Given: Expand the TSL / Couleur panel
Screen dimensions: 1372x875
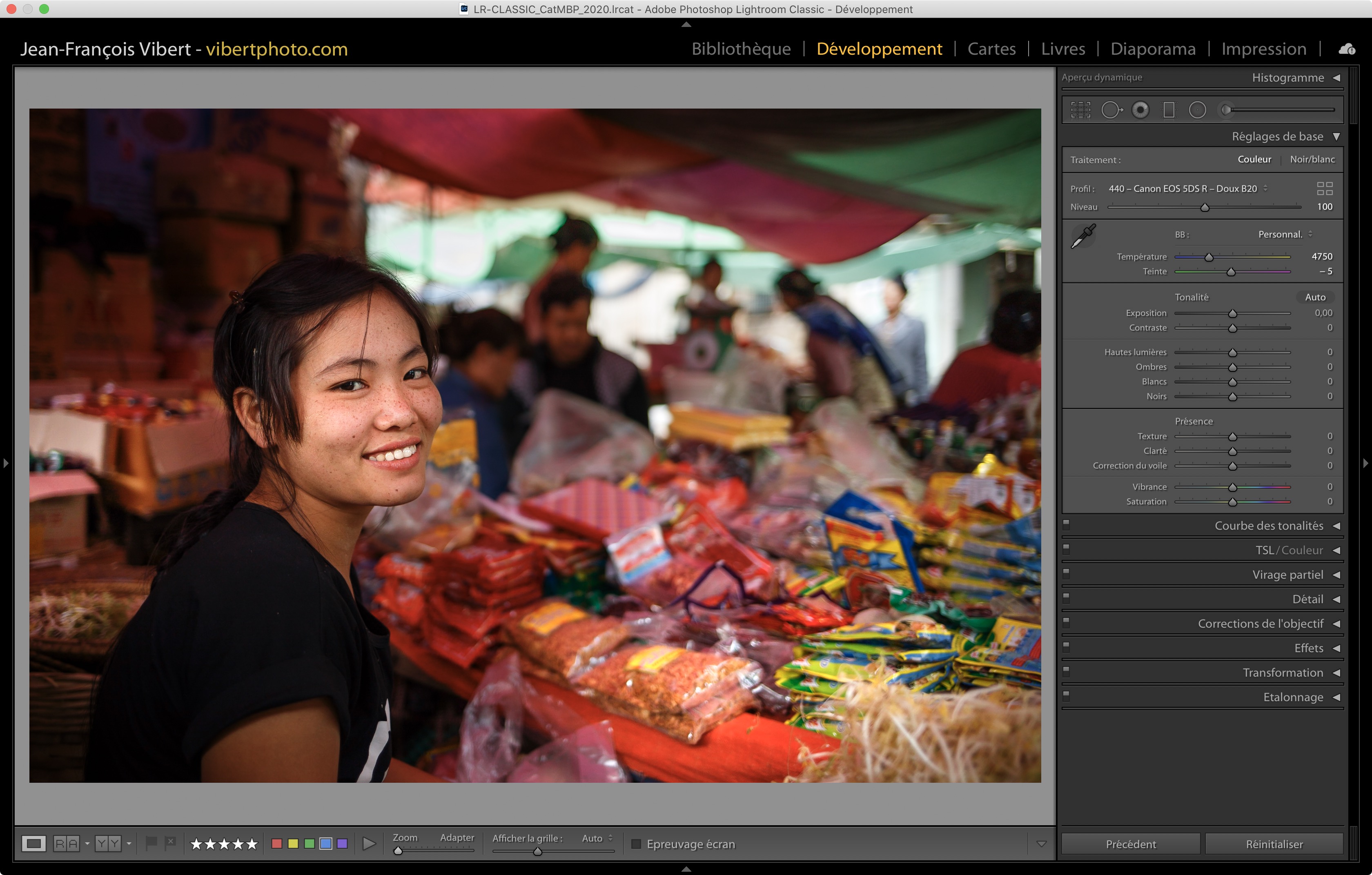Looking at the screenshot, I should tap(1336, 551).
